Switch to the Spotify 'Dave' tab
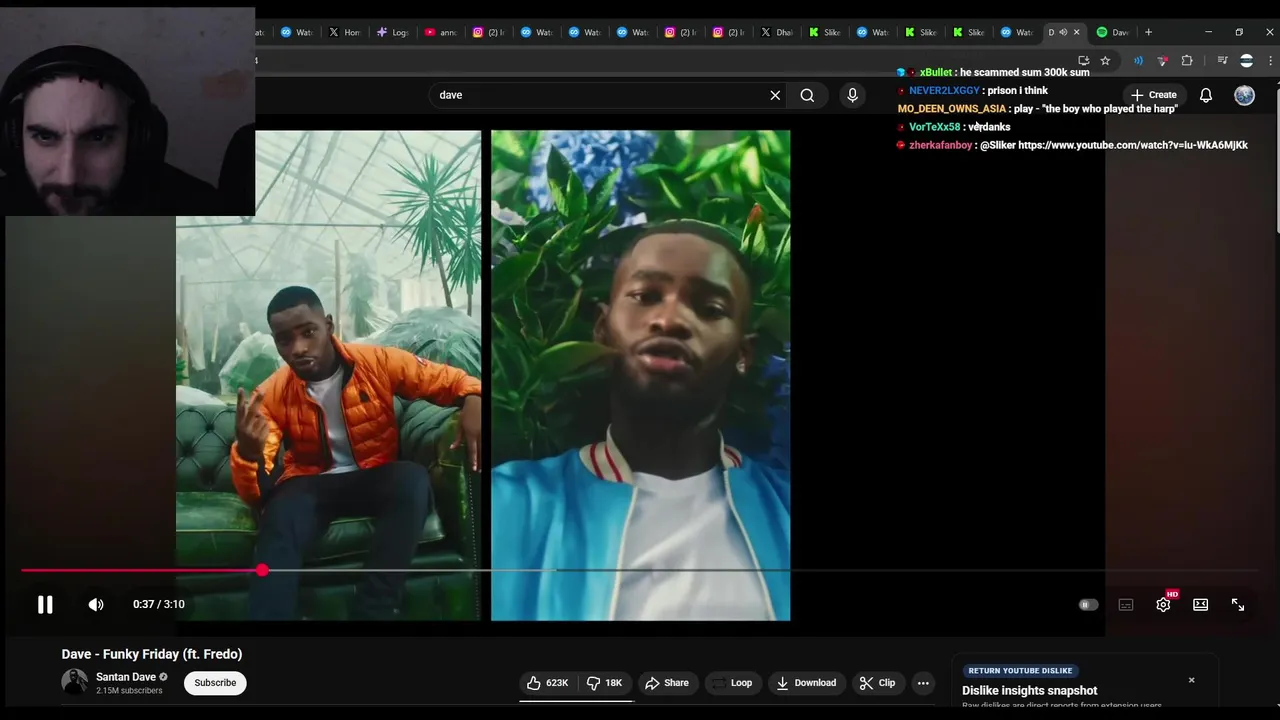Viewport: 1280px width, 720px height. click(1112, 32)
